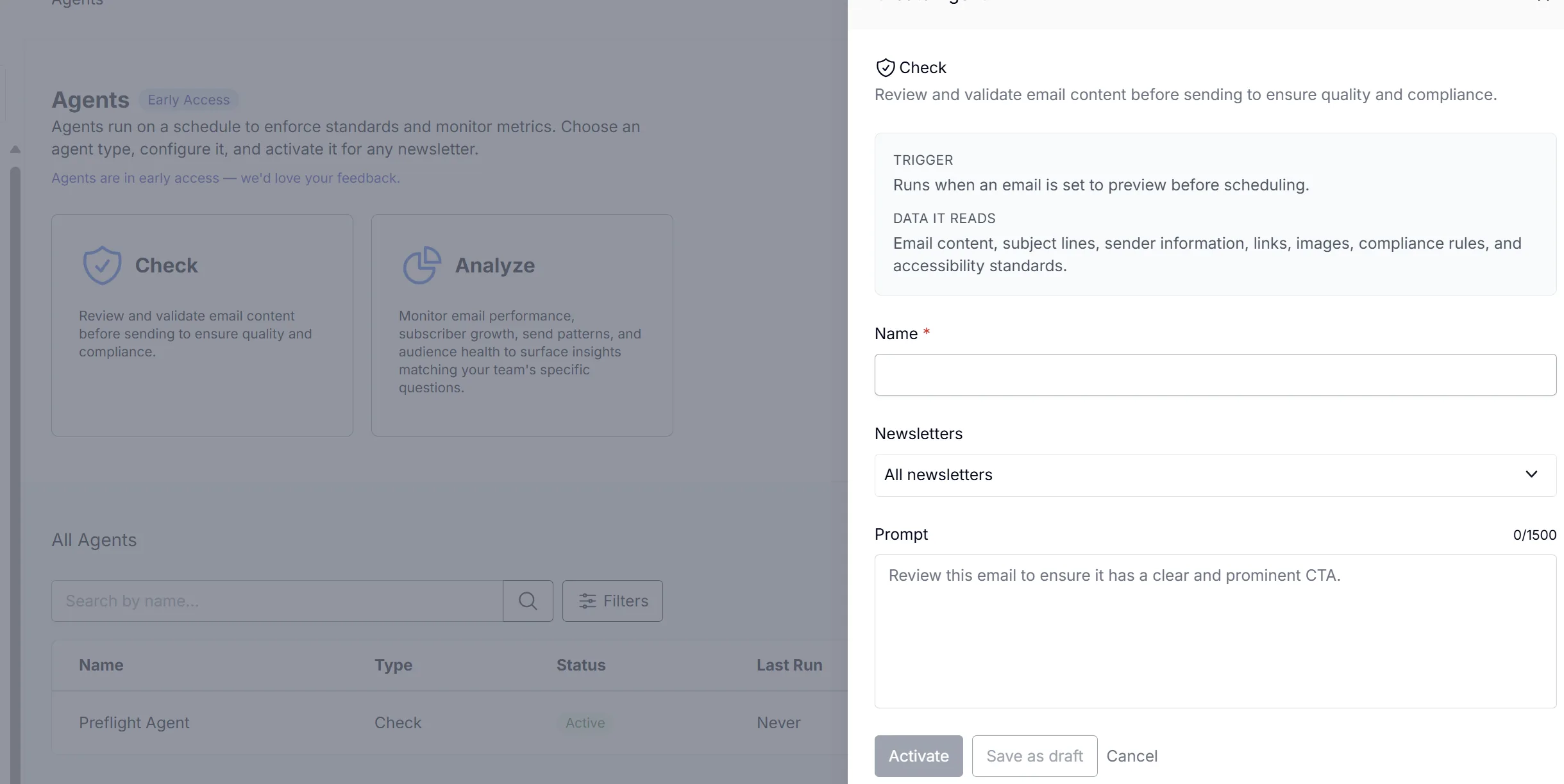
Task: Open the early access feedback link
Action: [226, 178]
